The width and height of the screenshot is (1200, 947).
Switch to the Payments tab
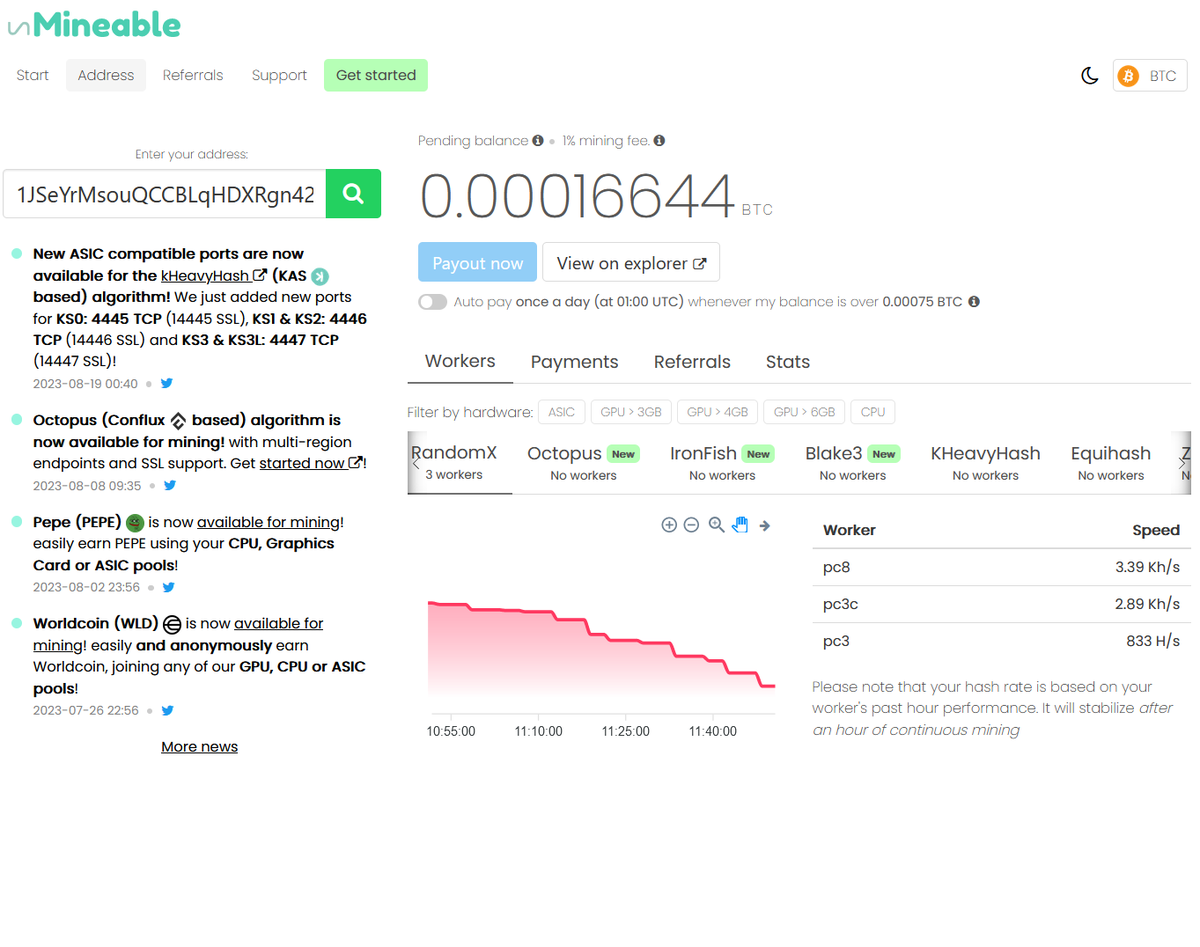pos(574,361)
